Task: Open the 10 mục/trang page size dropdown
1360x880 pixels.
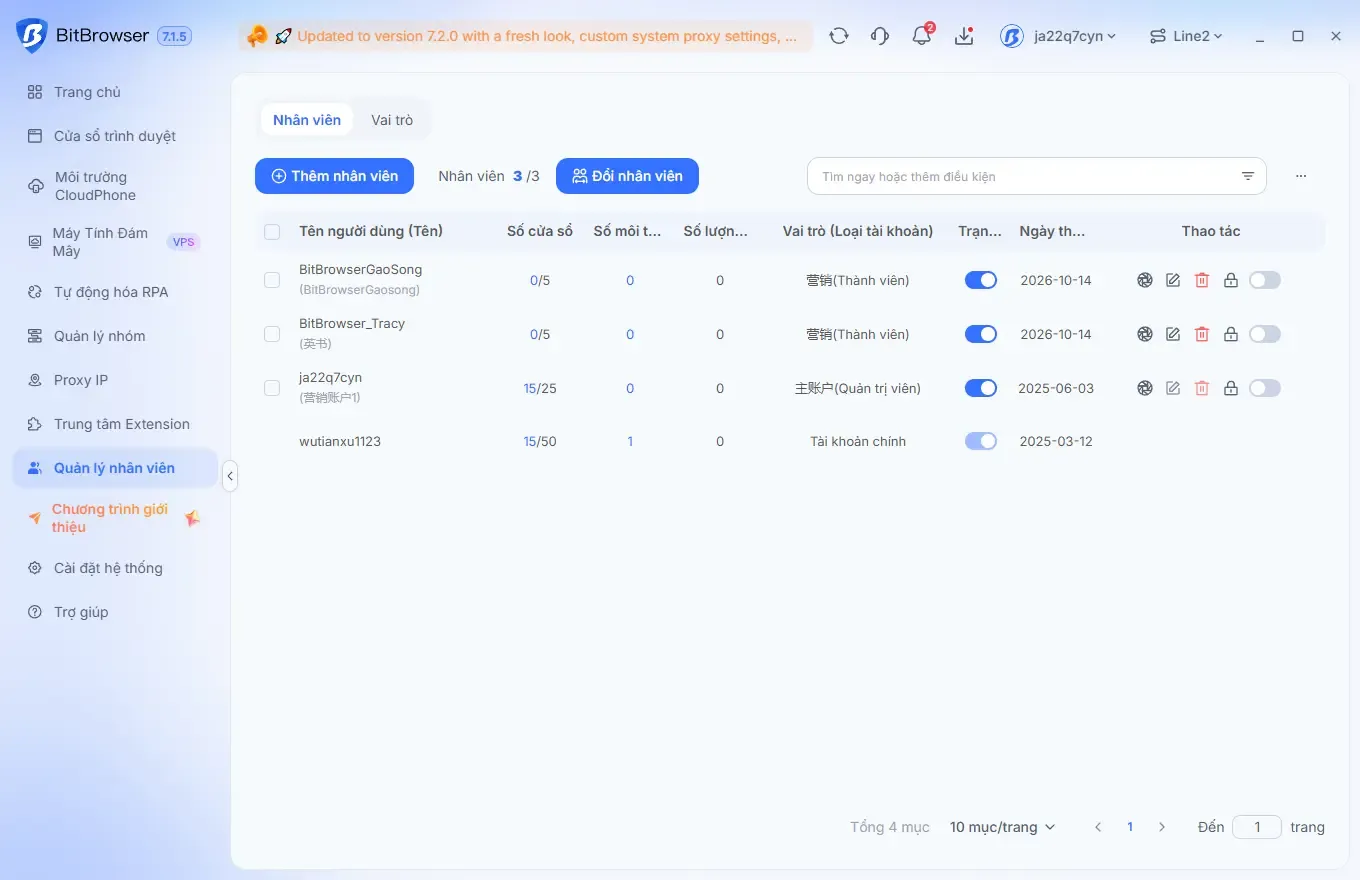Action: 1002,827
